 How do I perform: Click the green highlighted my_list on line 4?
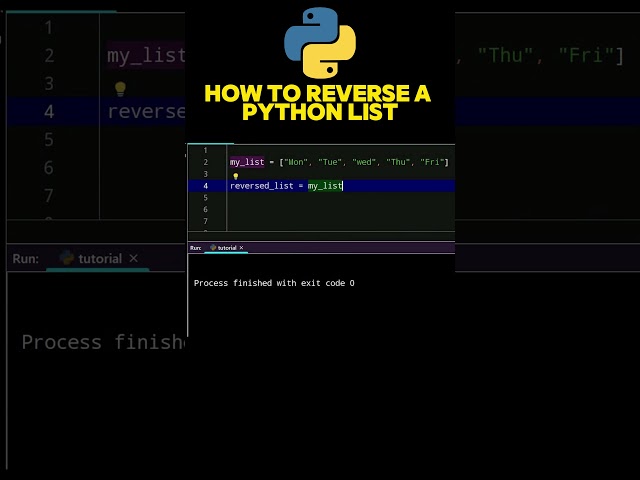325,186
